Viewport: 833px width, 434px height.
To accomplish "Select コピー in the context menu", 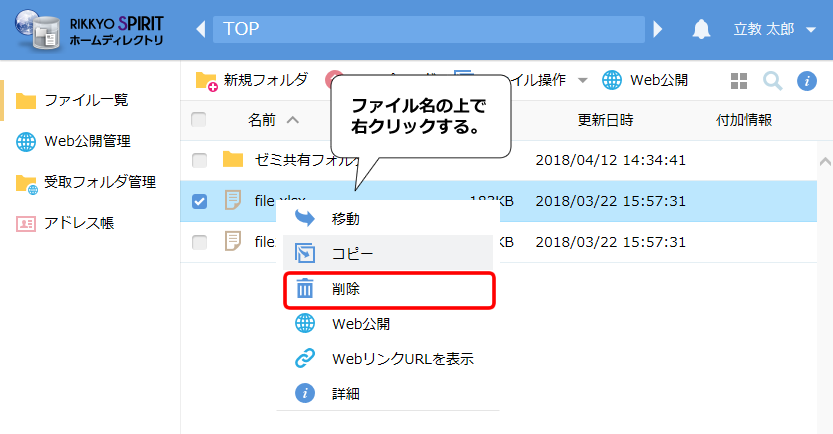I will point(388,253).
